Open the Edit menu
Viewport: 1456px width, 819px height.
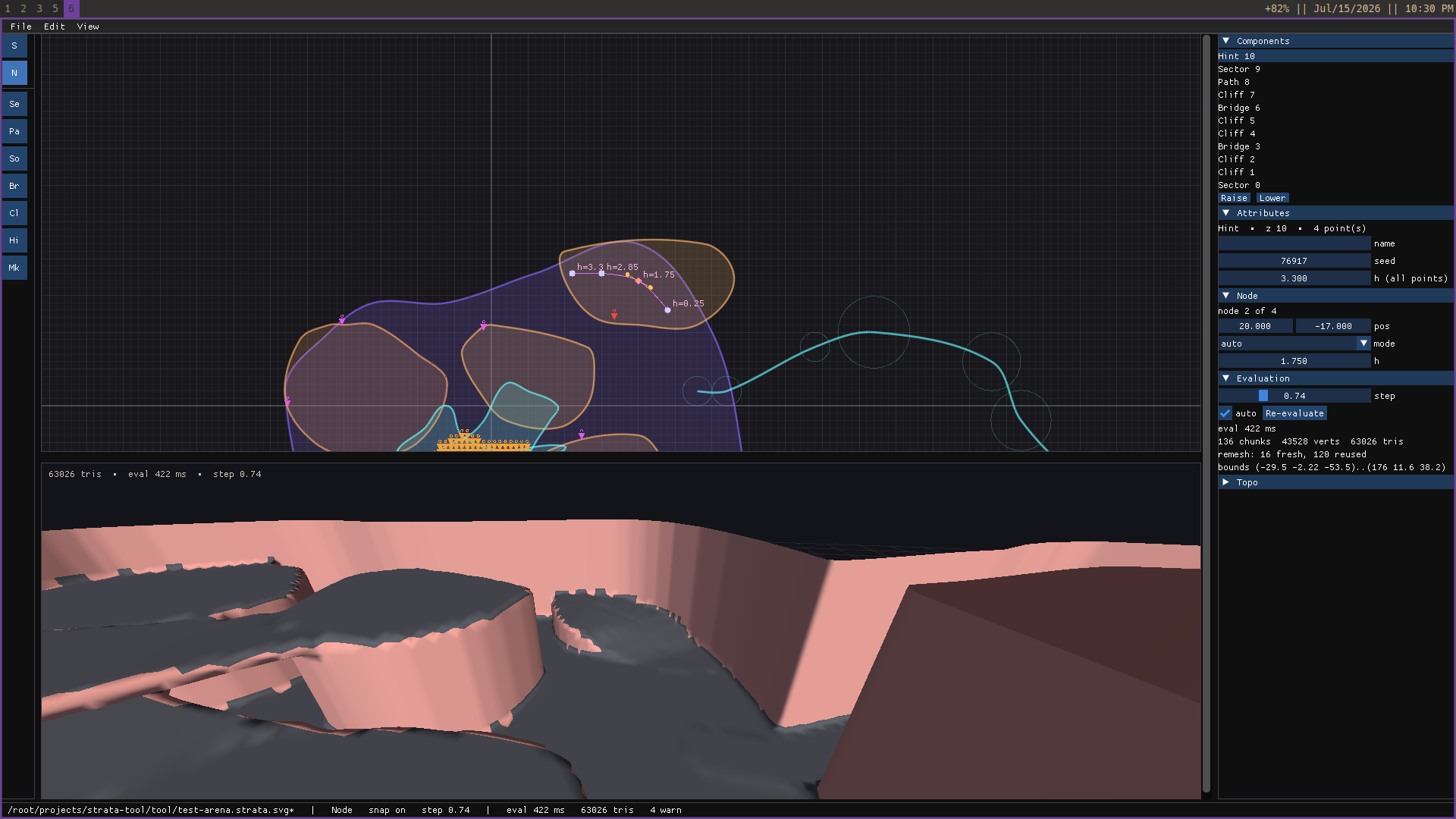(x=55, y=27)
